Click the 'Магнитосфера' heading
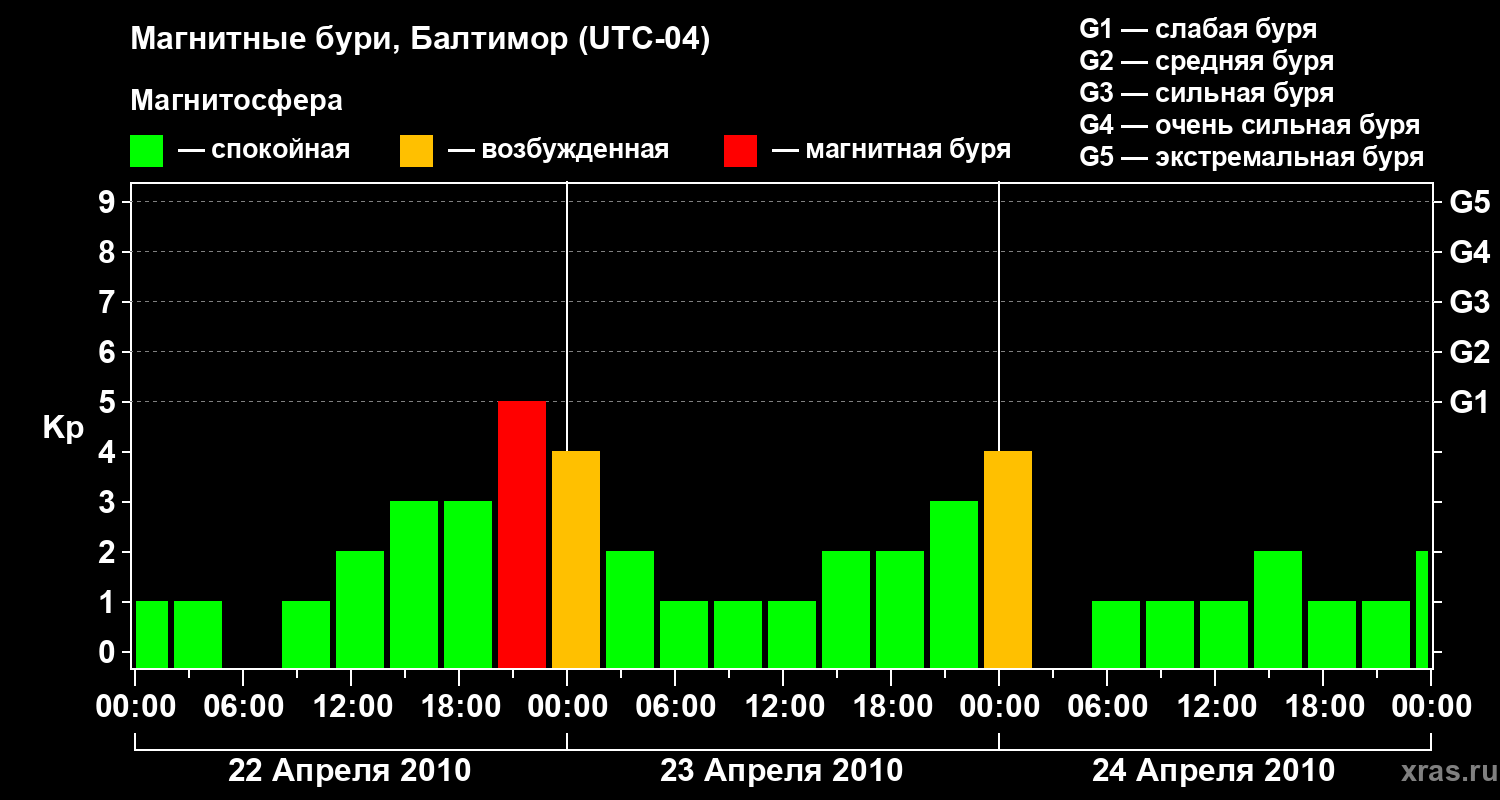 (236, 101)
